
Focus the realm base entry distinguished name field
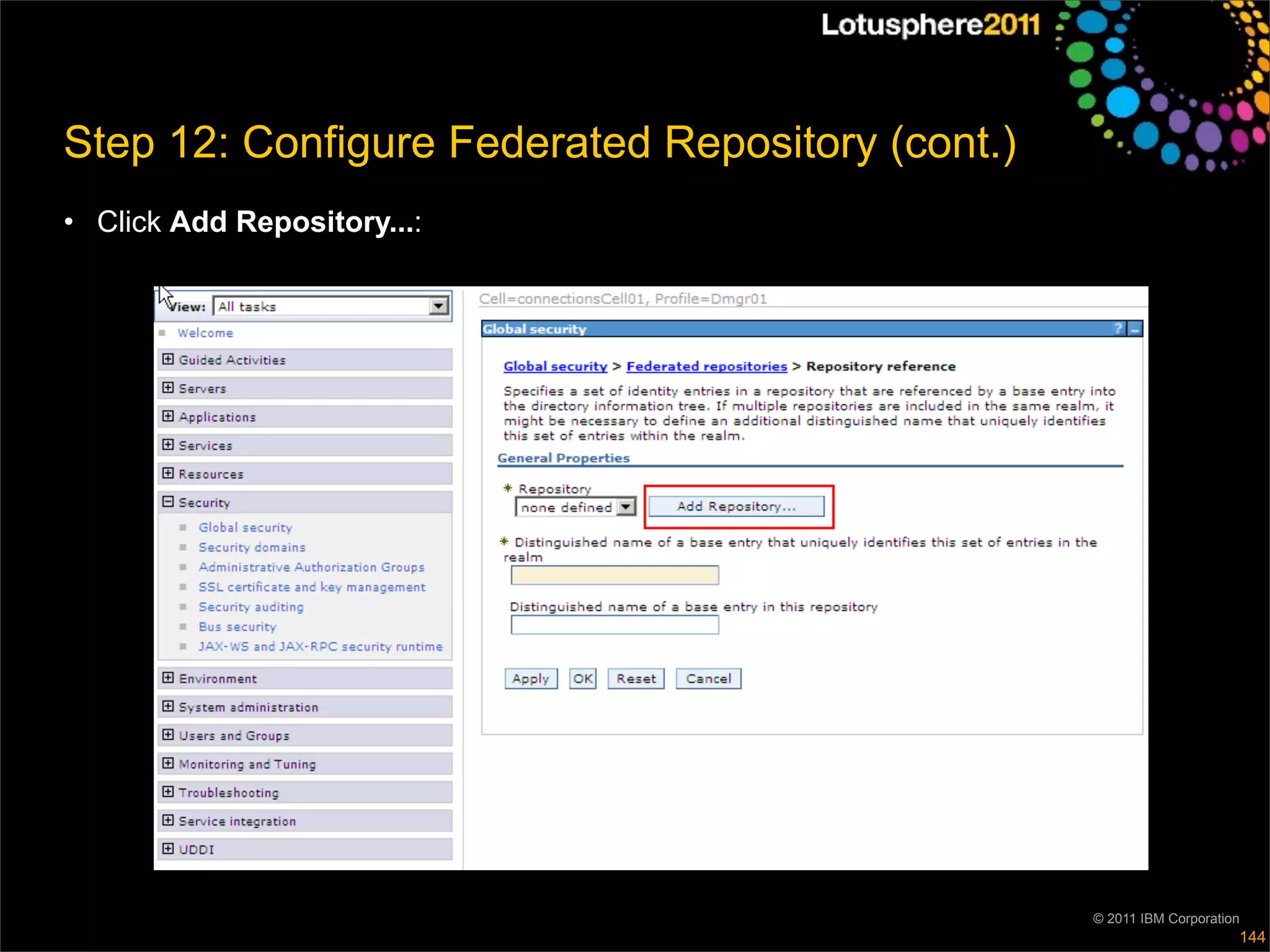(x=615, y=575)
